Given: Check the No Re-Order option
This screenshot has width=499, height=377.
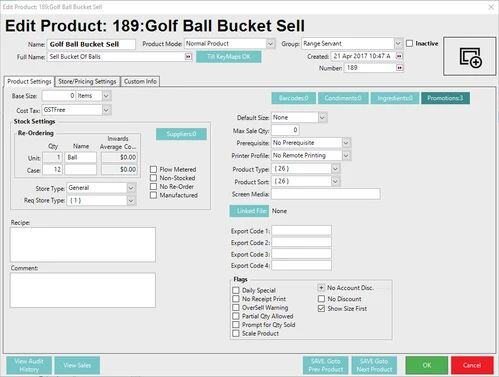Looking at the screenshot, I should (153, 187).
